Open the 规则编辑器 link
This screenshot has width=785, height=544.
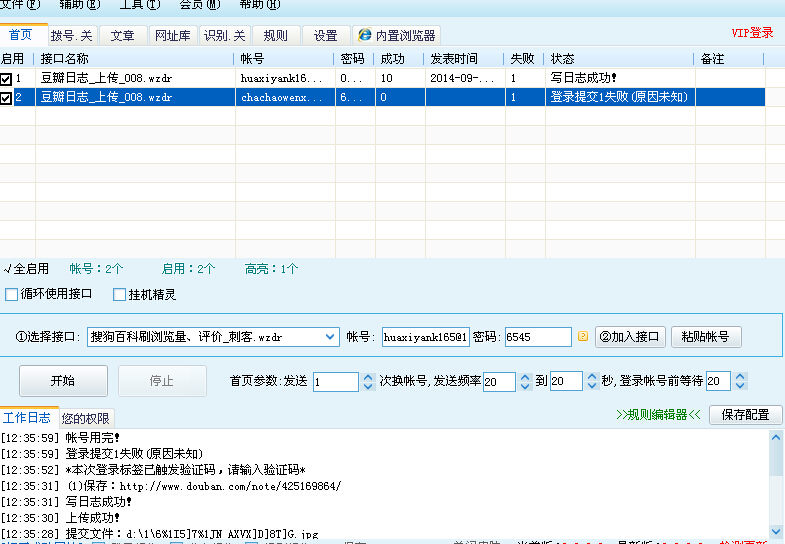658,415
